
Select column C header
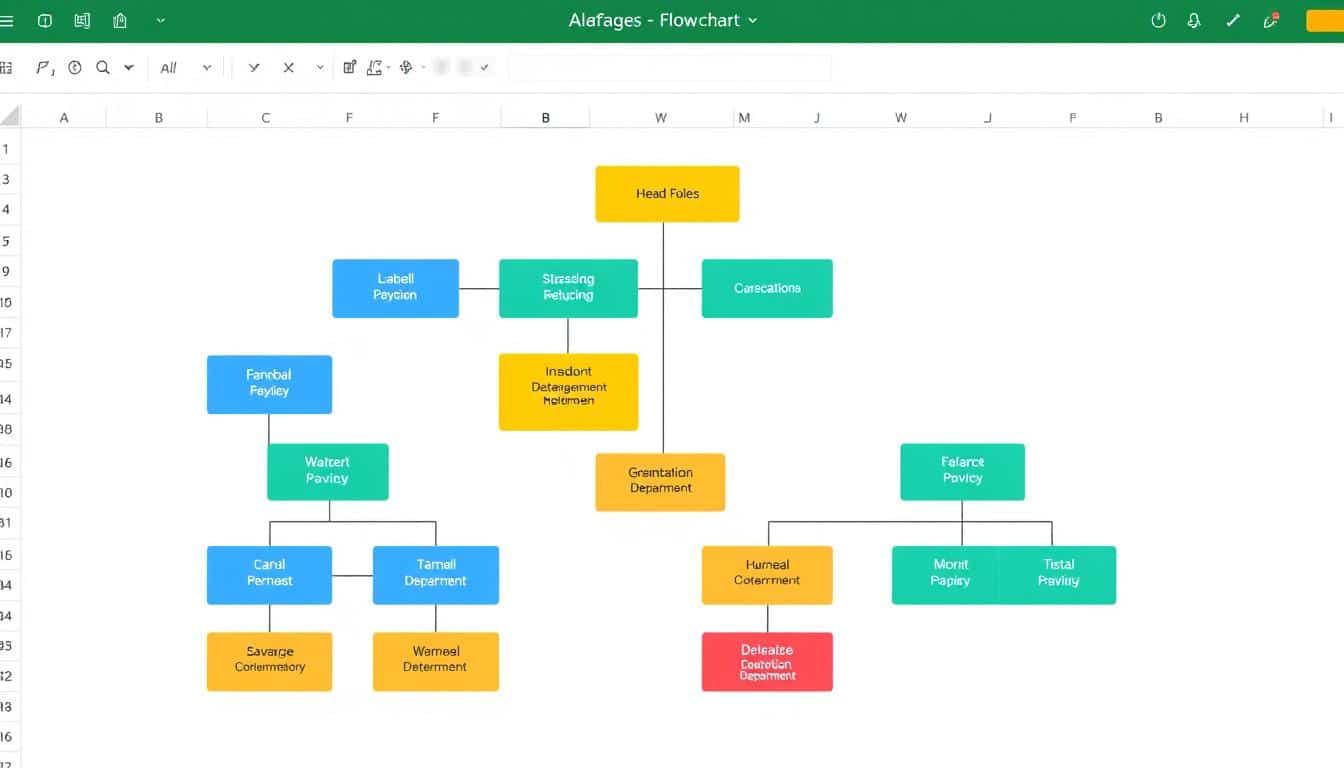[x=265, y=117]
